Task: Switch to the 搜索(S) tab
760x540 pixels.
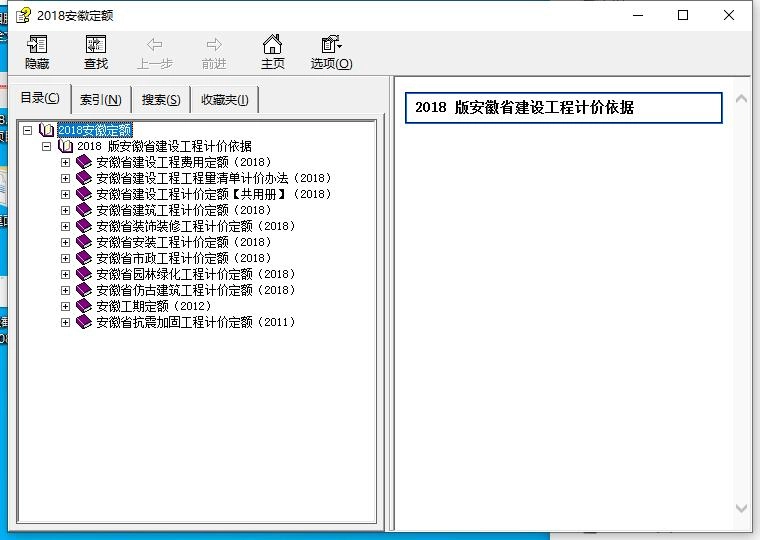Action: tap(161, 99)
